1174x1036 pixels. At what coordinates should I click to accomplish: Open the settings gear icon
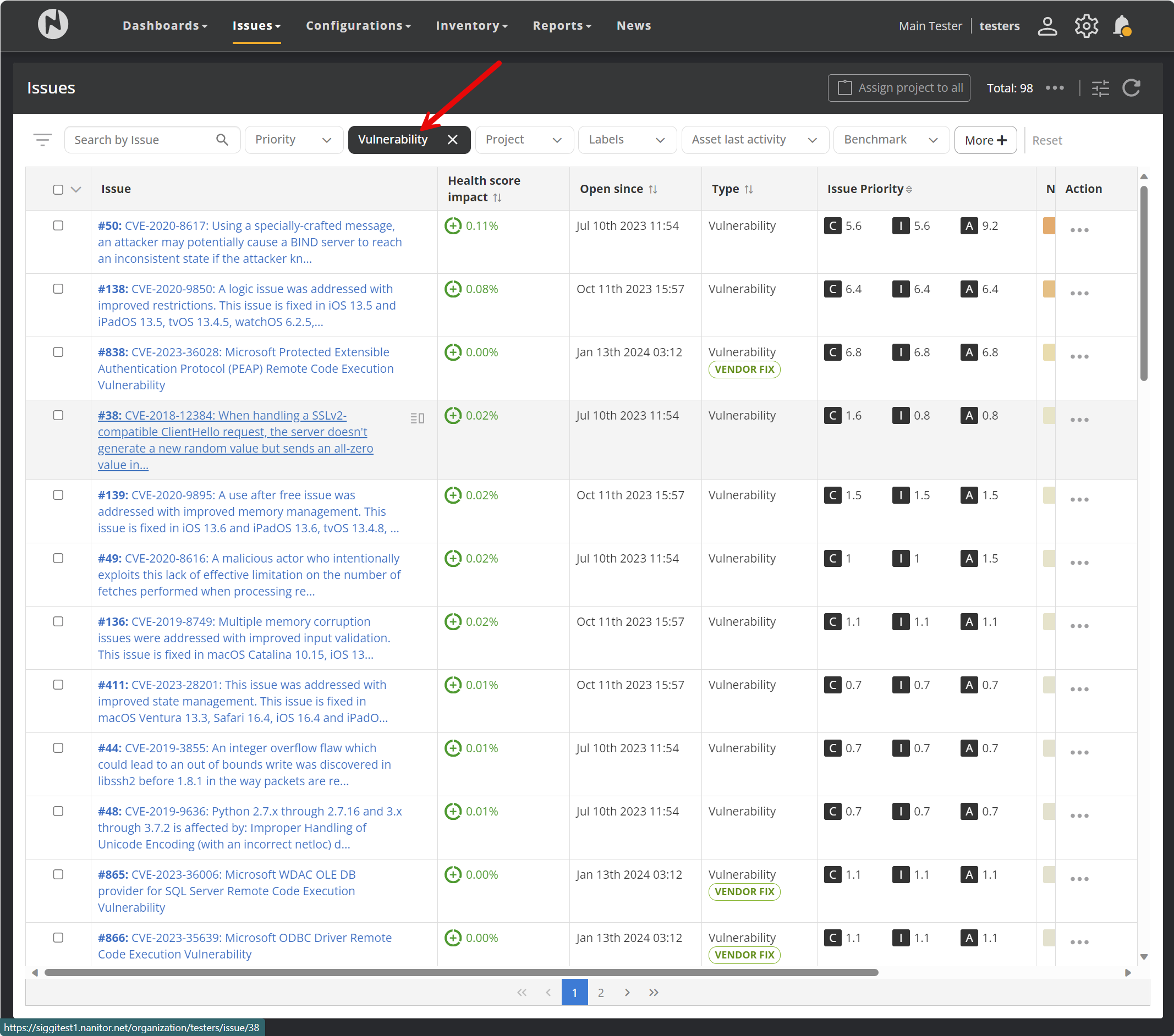click(x=1085, y=26)
